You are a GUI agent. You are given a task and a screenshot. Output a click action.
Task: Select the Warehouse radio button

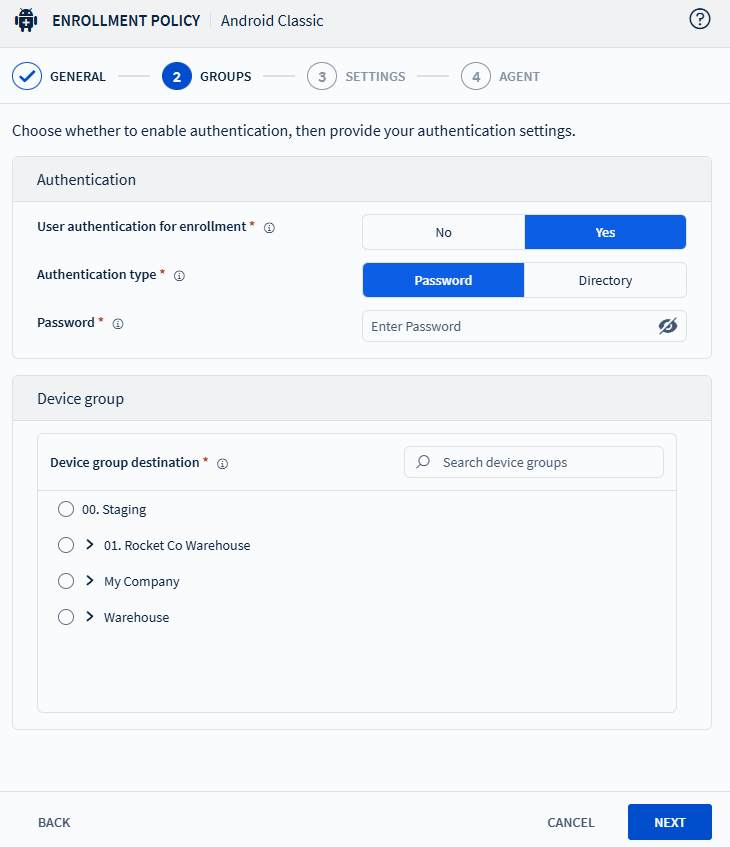(66, 617)
